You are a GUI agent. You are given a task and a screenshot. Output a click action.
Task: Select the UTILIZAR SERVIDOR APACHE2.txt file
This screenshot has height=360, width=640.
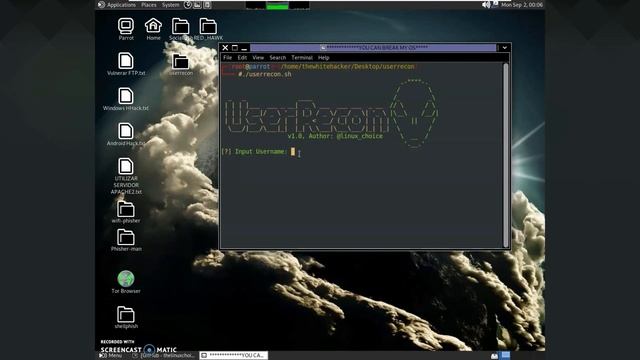pyautogui.click(x=126, y=166)
